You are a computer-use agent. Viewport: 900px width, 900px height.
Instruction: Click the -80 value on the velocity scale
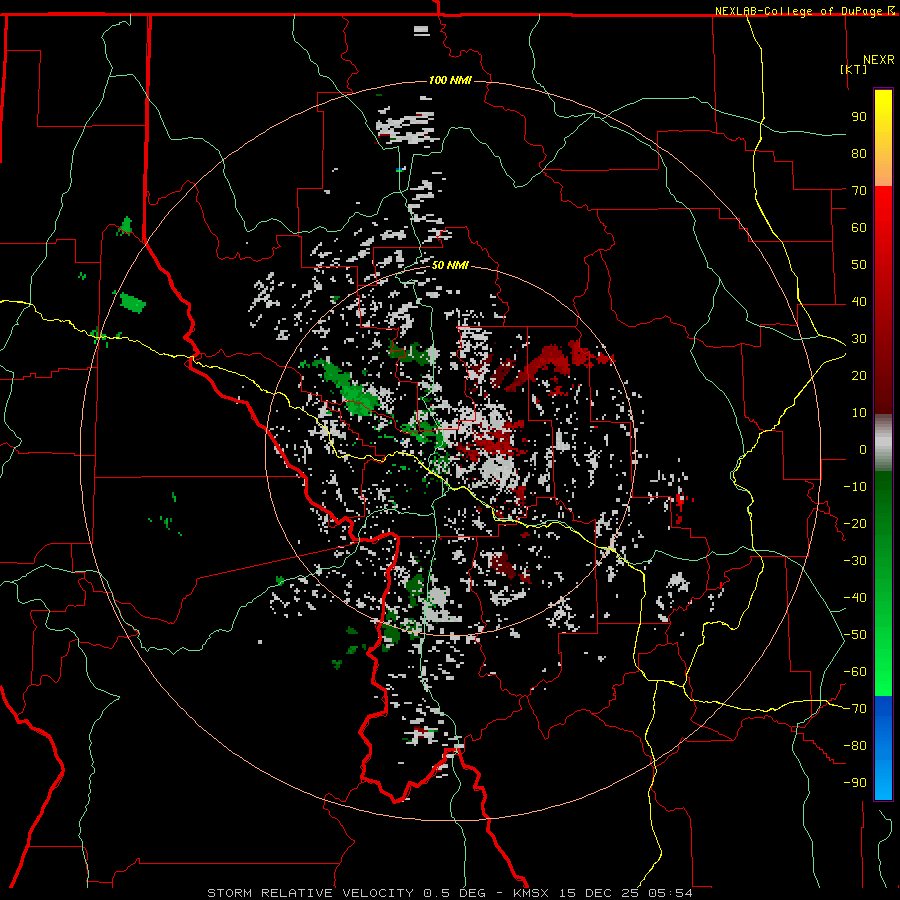coord(855,746)
